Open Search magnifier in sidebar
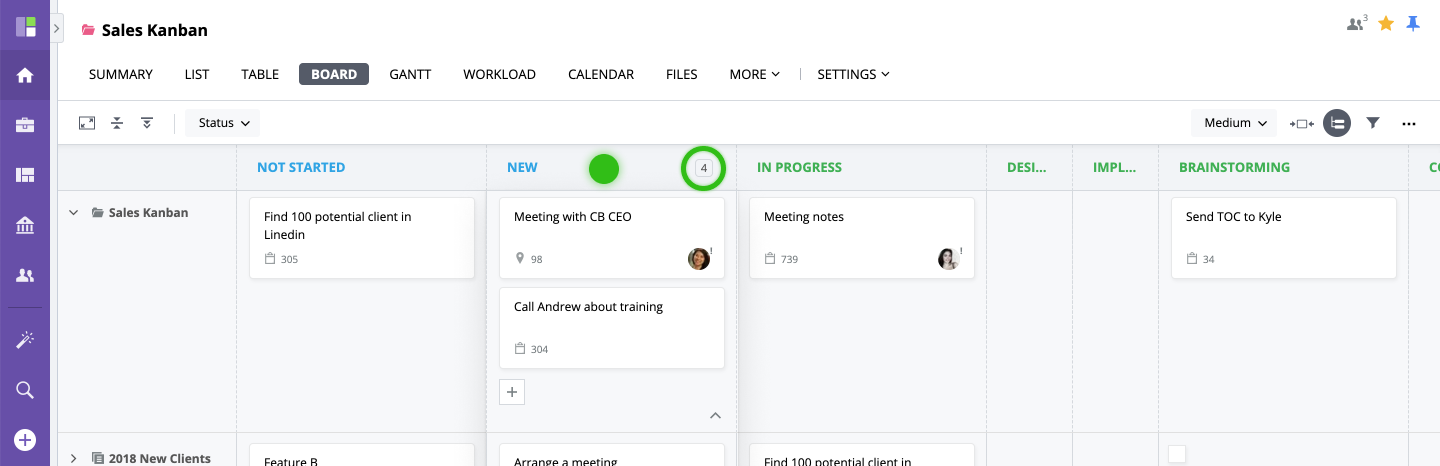Image resolution: width=1440 pixels, height=466 pixels. click(x=25, y=390)
